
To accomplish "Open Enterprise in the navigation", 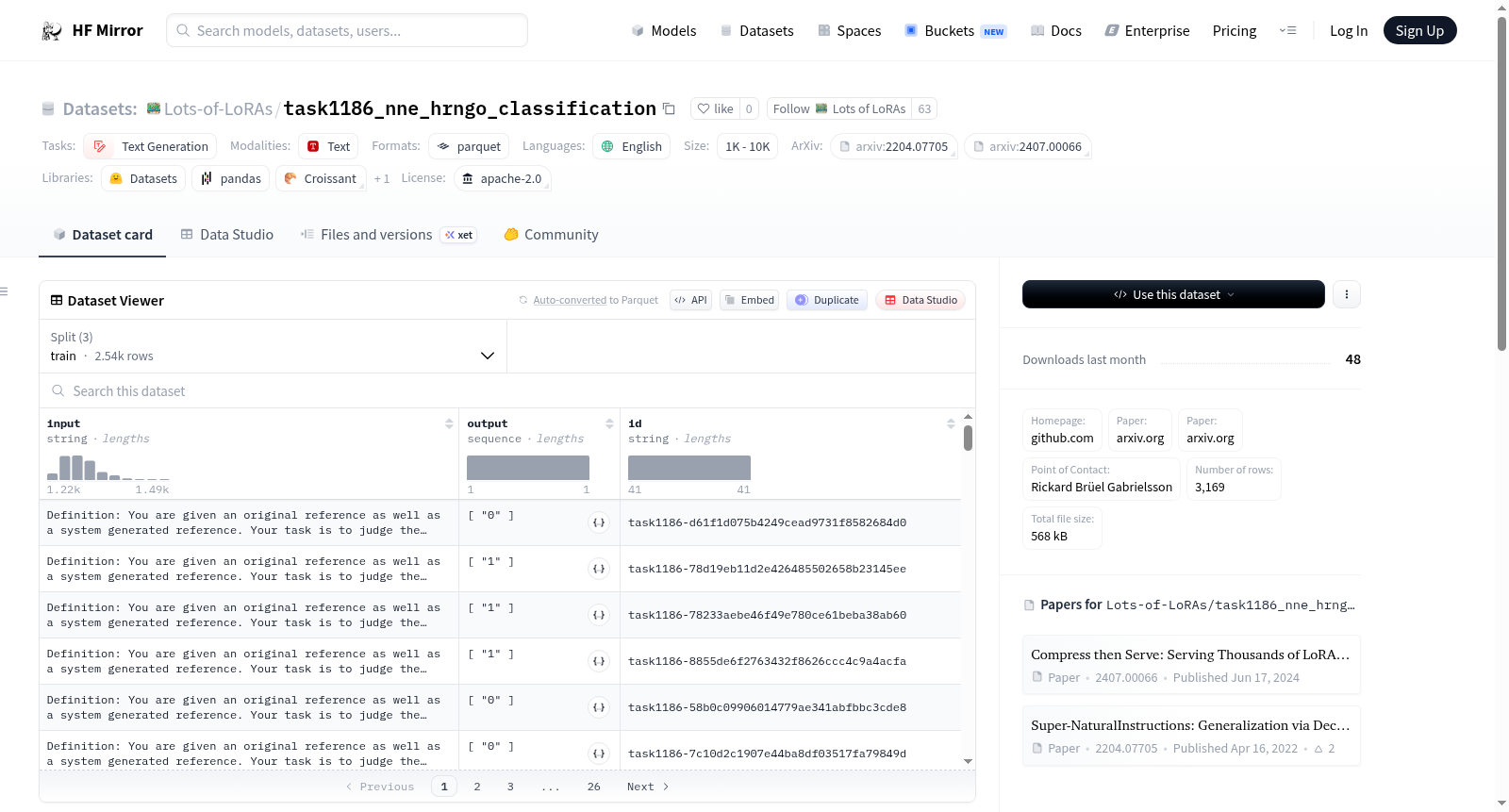I will tap(1147, 30).
